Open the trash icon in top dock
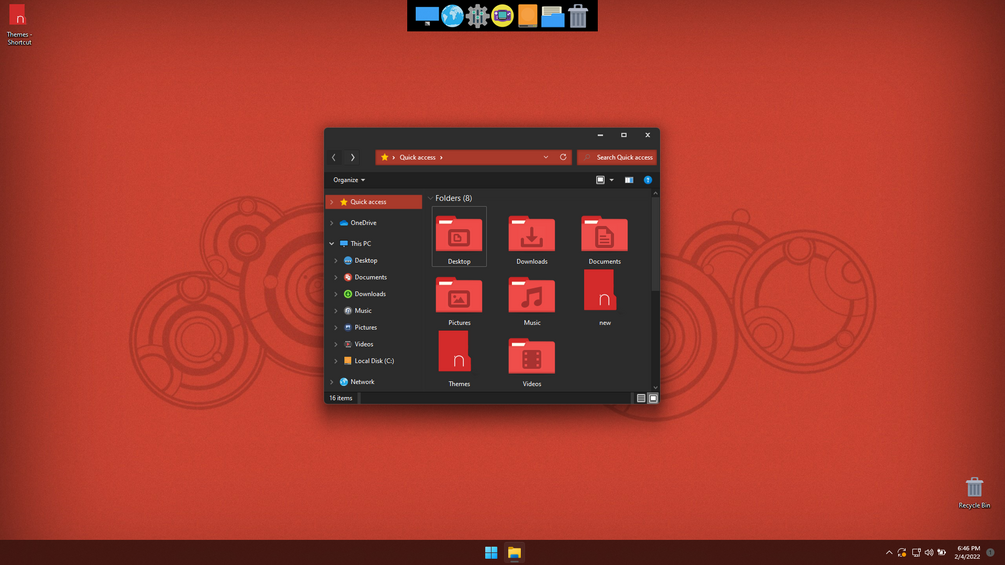The width and height of the screenshot is (1005, 565). 577,15
